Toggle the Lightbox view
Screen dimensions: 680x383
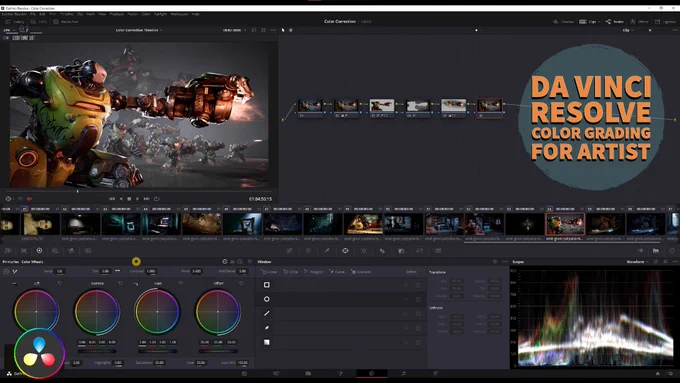tap(665, 21)
